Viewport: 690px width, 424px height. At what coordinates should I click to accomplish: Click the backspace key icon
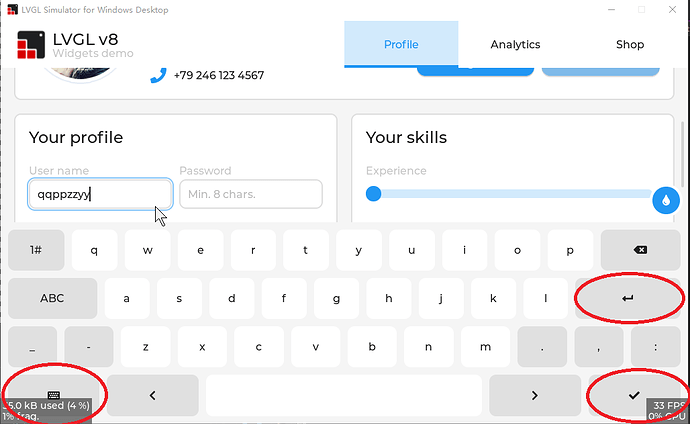[640, 250]
